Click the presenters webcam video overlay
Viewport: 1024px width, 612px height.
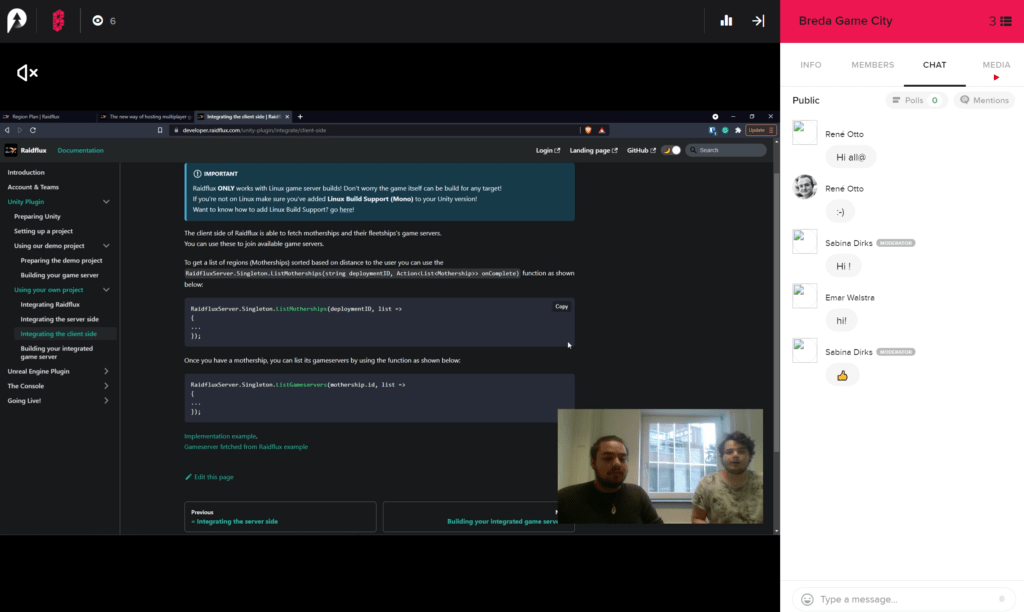tap(660, 466)
